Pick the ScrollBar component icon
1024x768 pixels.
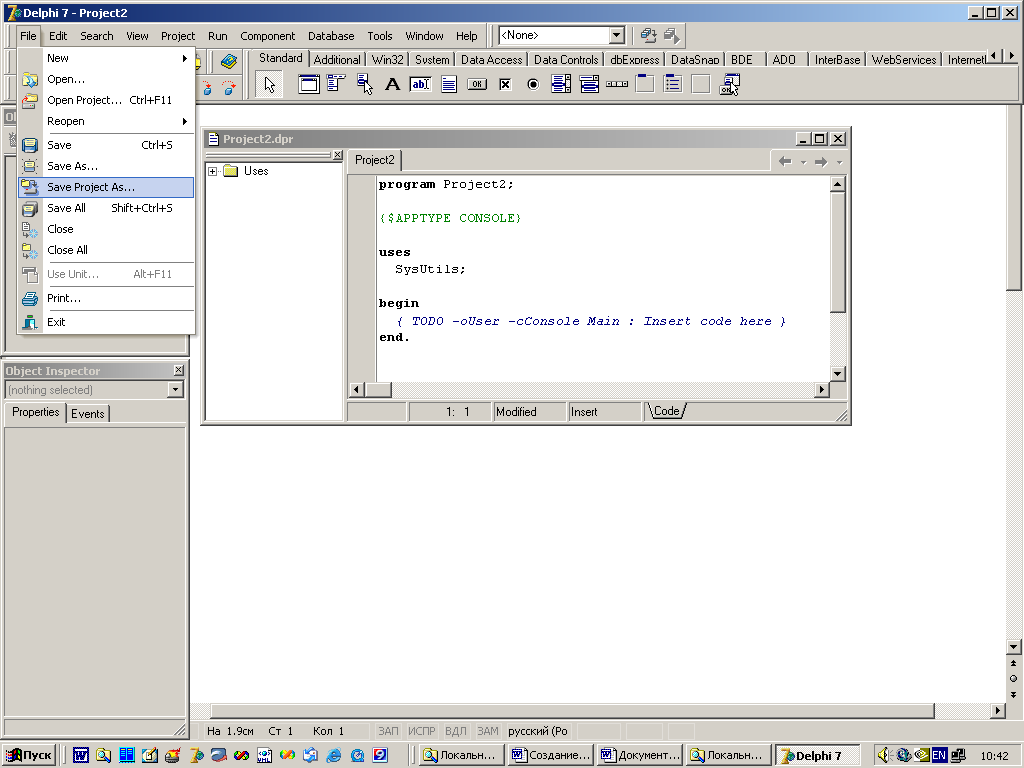click(x=617, y=84)
